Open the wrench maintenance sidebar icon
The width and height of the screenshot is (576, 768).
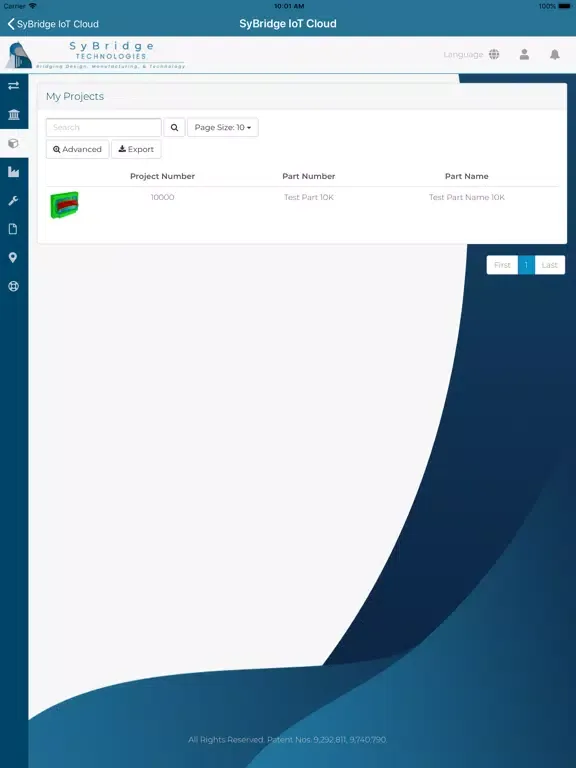(x=14, y=201)
